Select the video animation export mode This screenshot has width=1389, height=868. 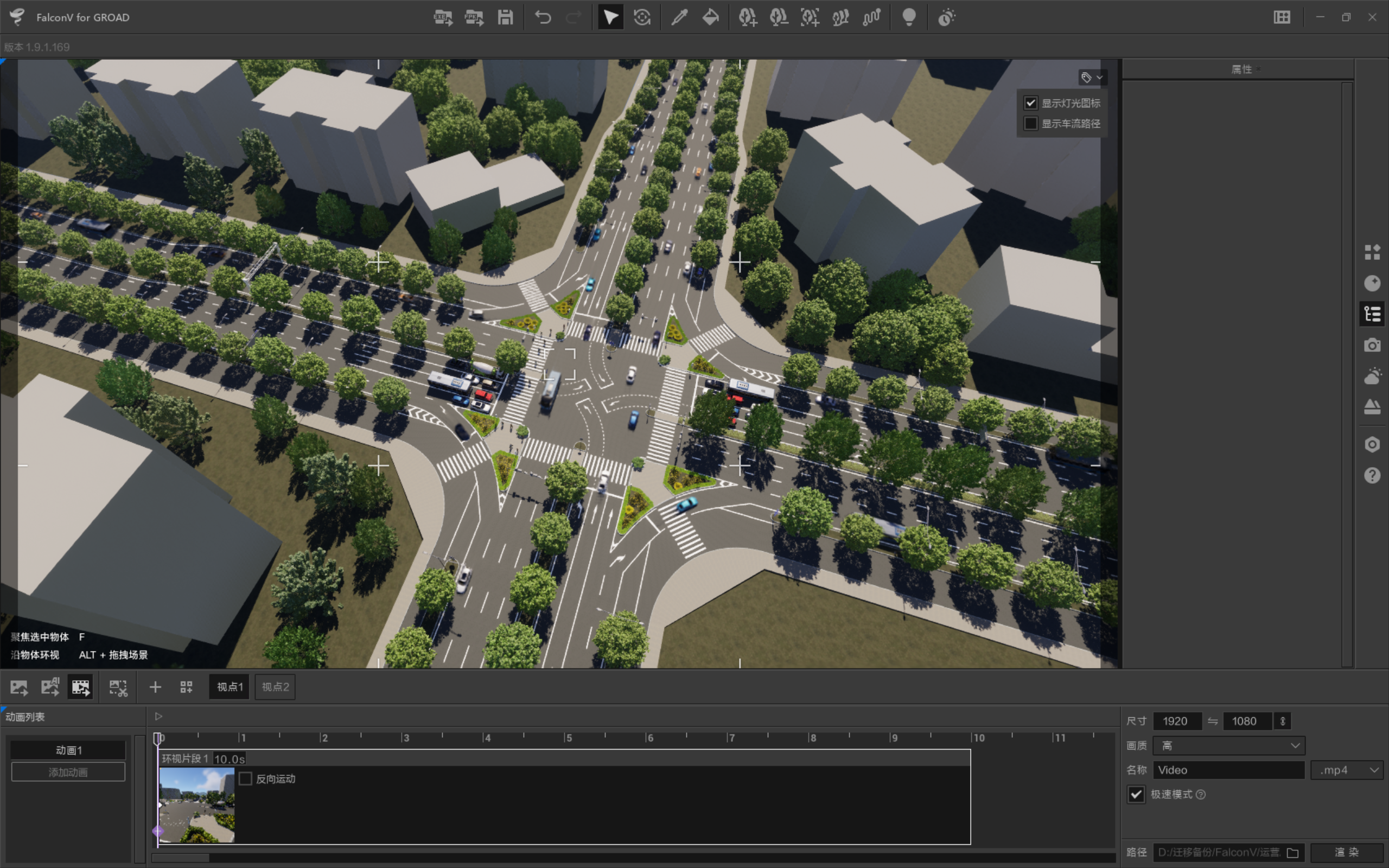tap(80, 687)
